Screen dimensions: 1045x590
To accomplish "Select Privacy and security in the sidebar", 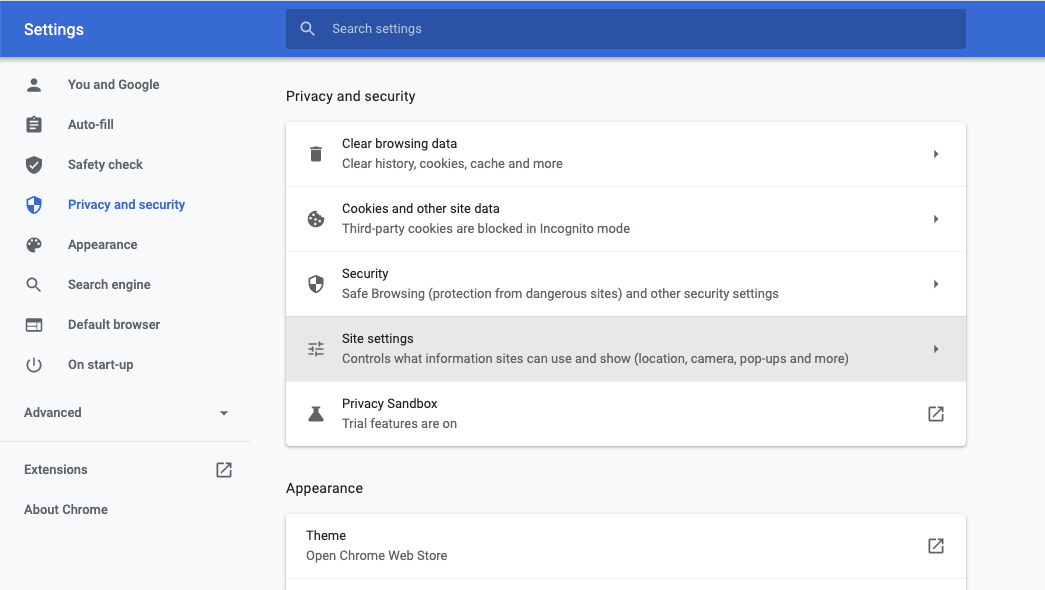I will click(x=127, y=205).
